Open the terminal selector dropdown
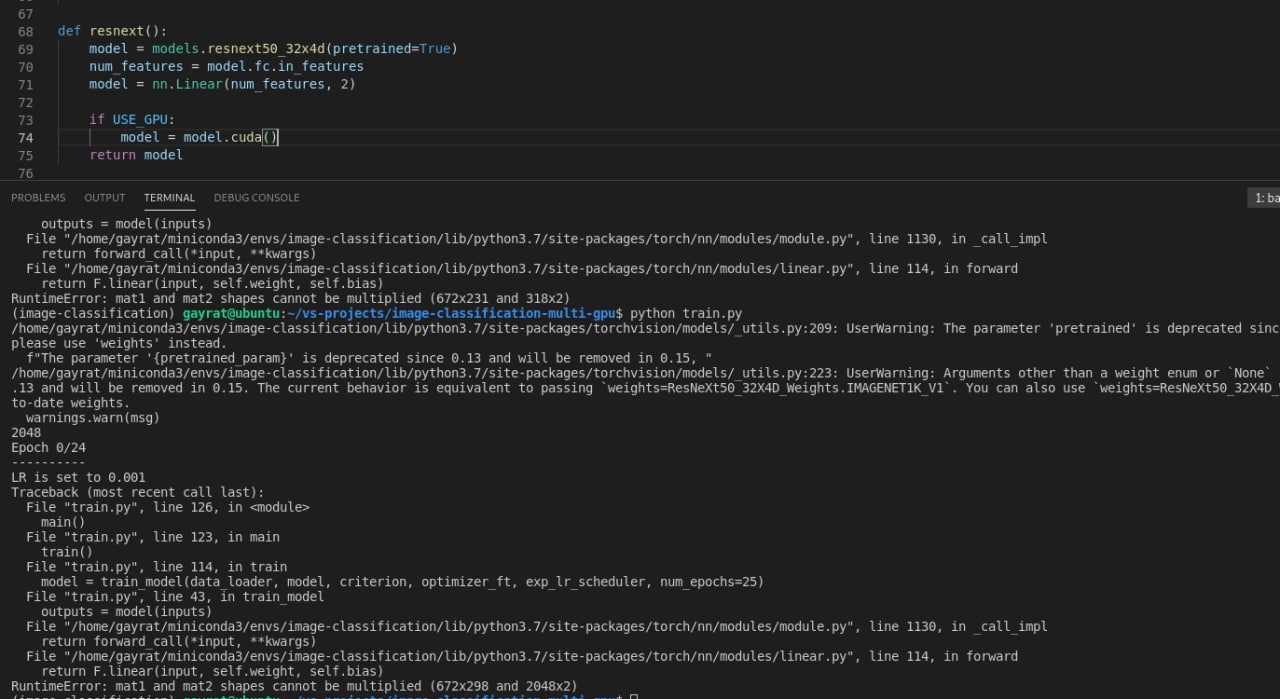1280x699 pixels. click(1265, 198)
